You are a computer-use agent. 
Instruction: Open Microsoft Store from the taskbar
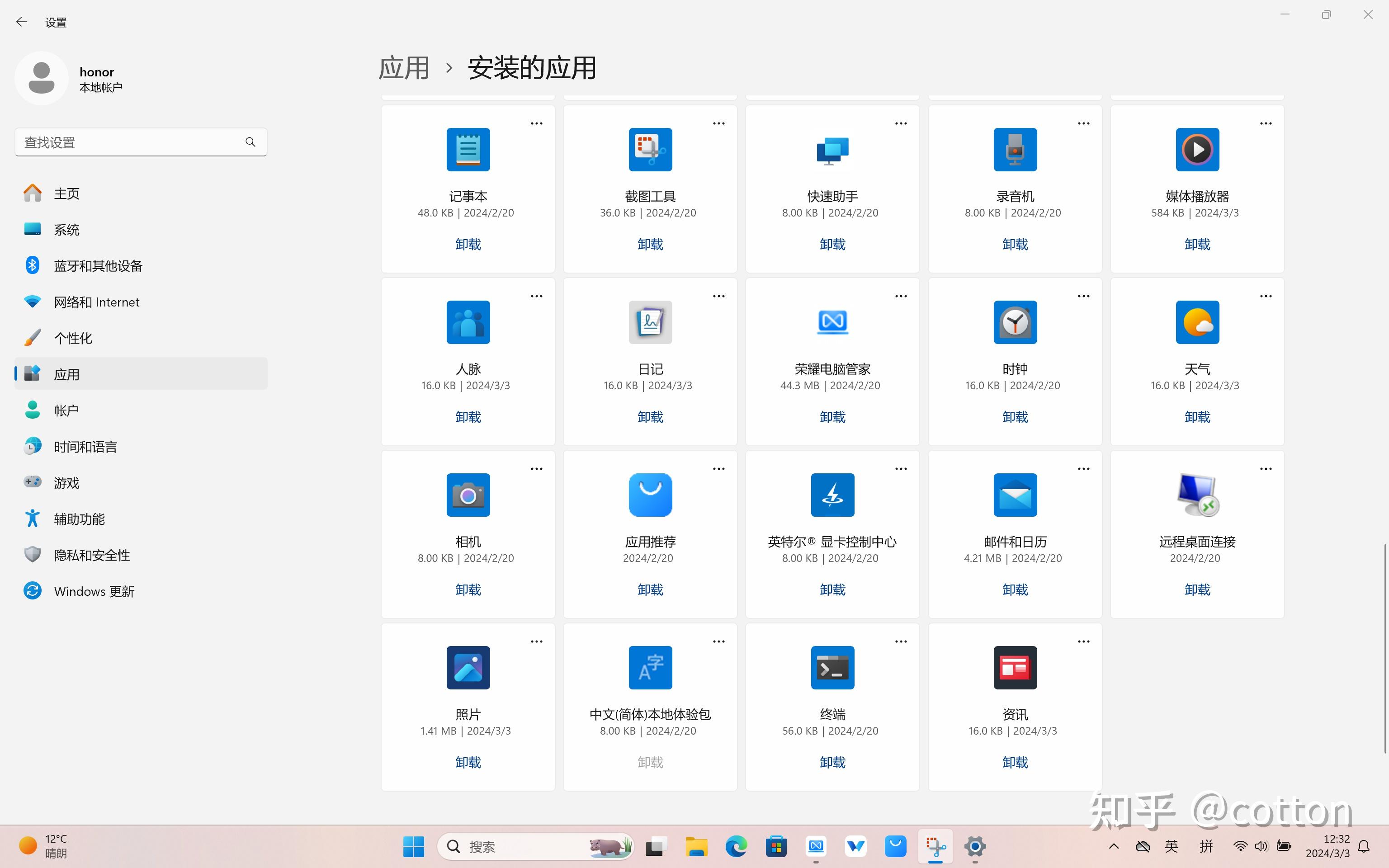coord(776,847)
